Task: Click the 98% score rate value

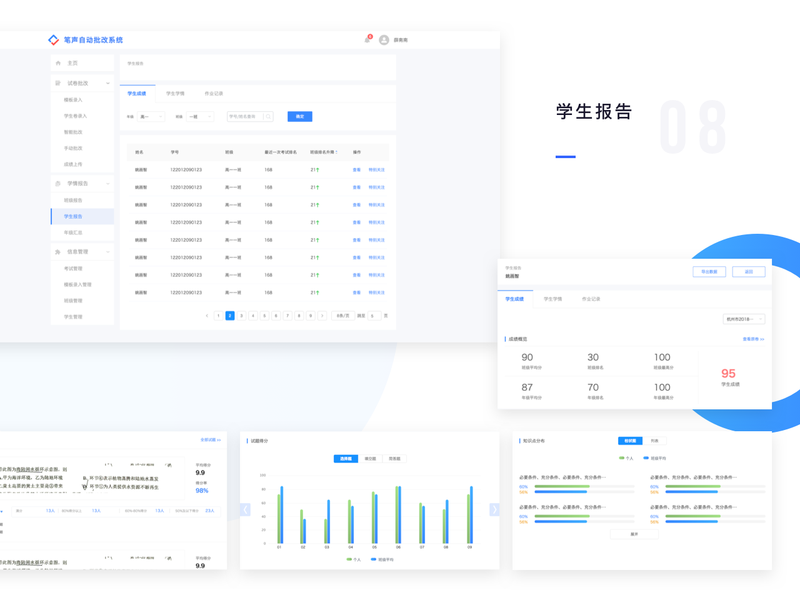Action: pos(202,491)
